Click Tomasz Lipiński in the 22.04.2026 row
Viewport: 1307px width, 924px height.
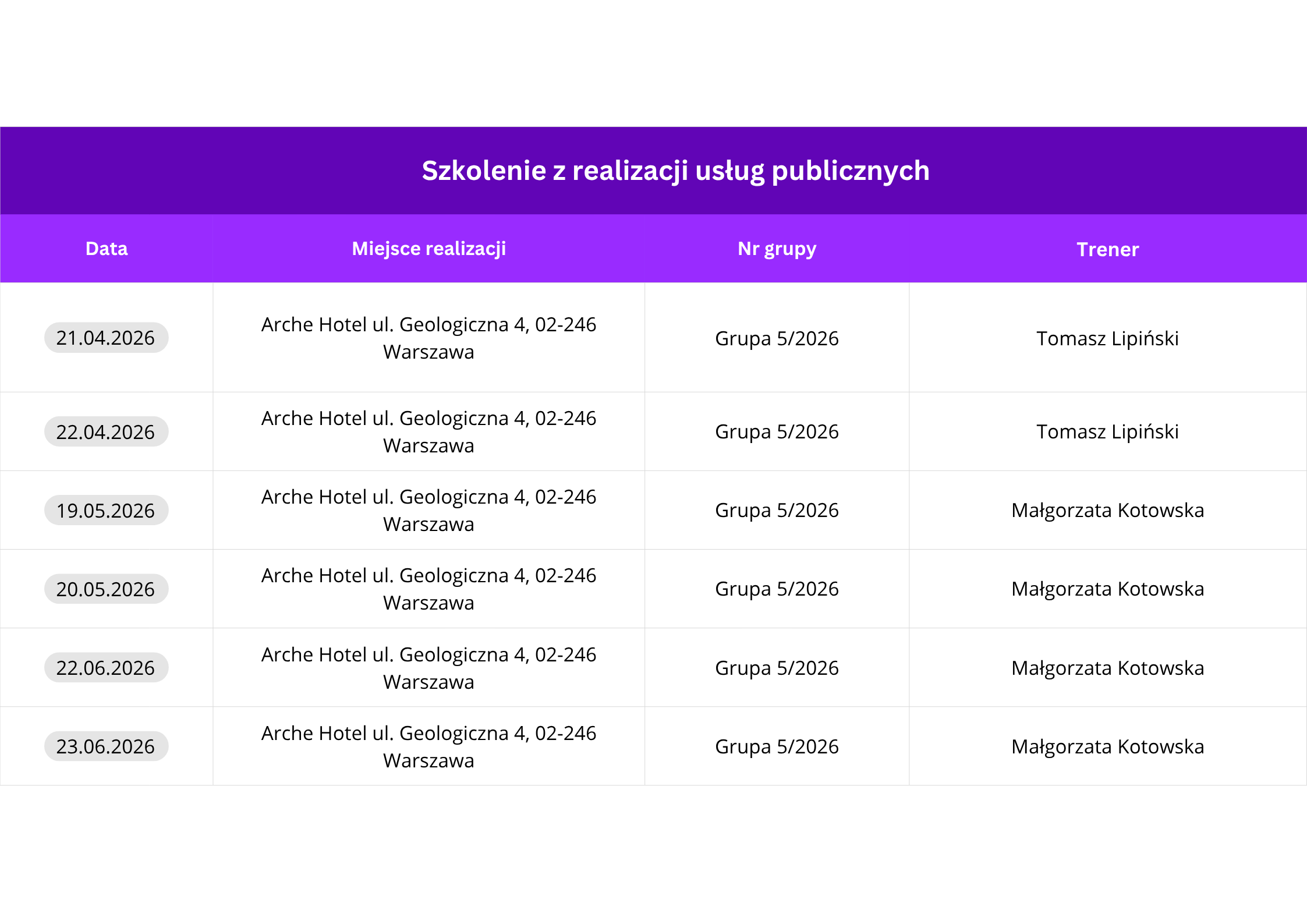pos(1107,431)
